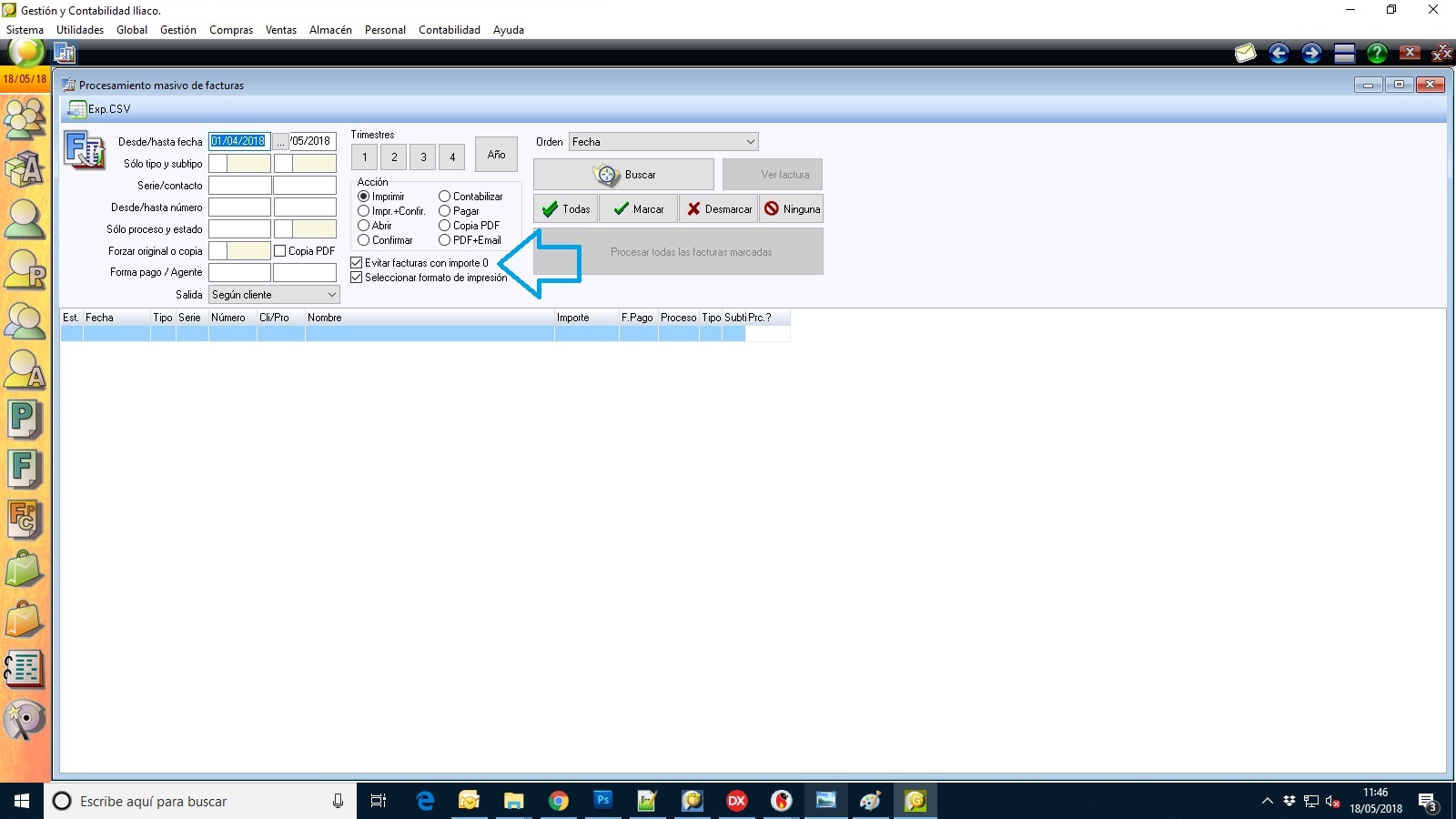The image size is (1456, 819).
Task: Select the Impr.+Confir. radio button
Action: pyautogui.click(x=363, y=211)
